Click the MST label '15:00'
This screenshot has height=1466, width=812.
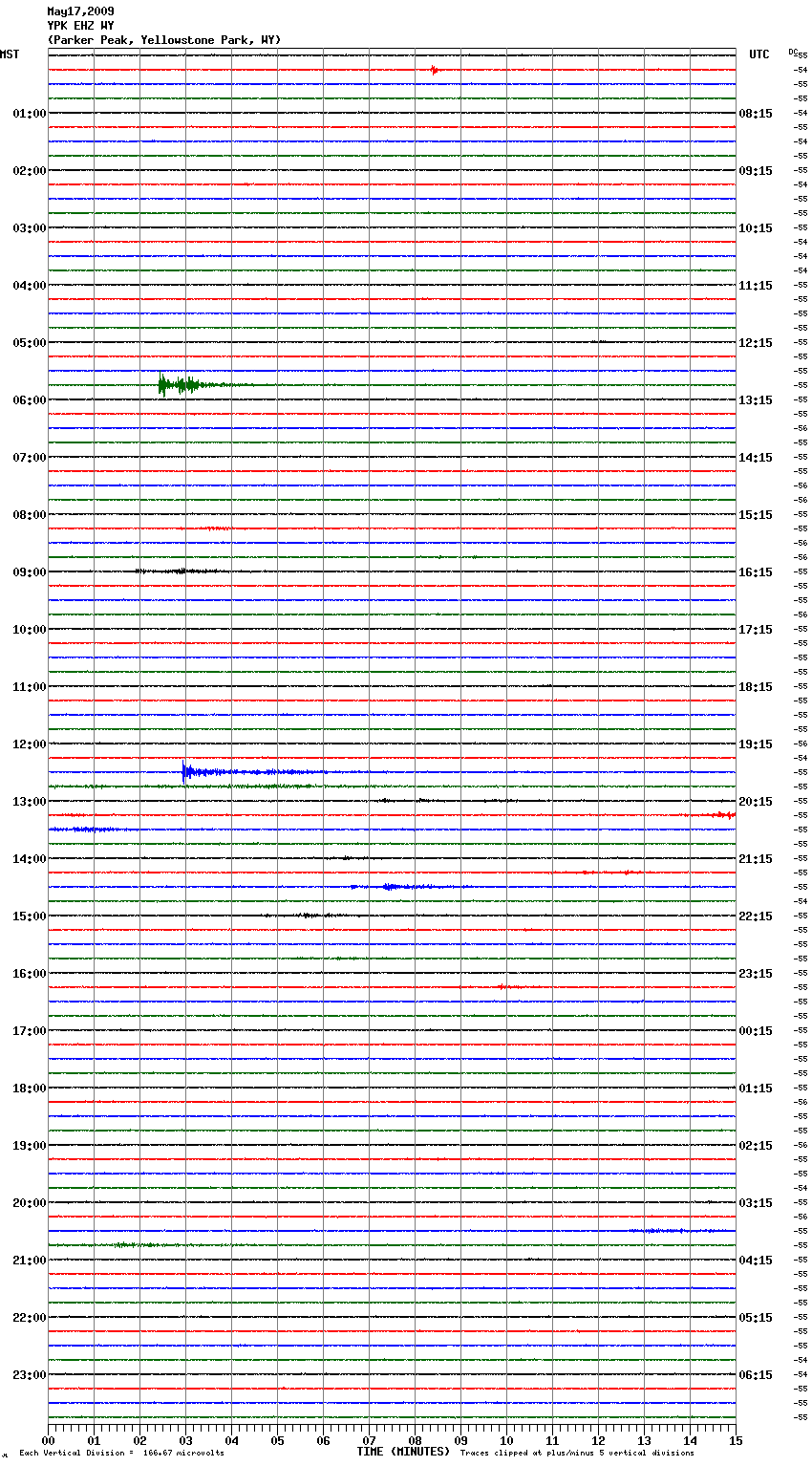30,916
